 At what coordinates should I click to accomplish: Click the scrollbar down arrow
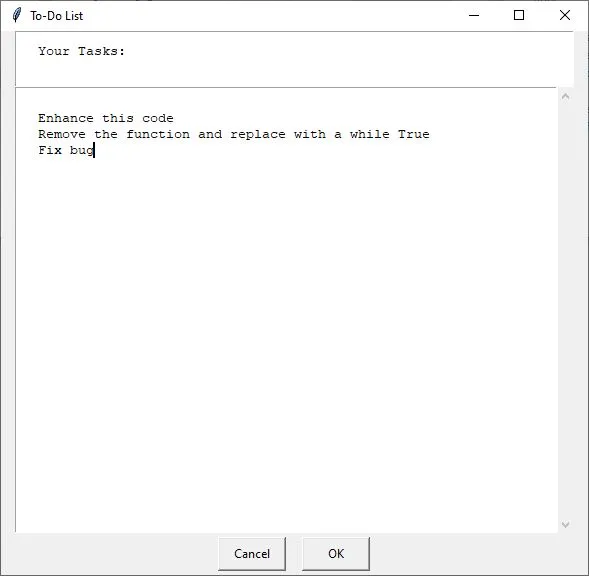pos(565,524)
